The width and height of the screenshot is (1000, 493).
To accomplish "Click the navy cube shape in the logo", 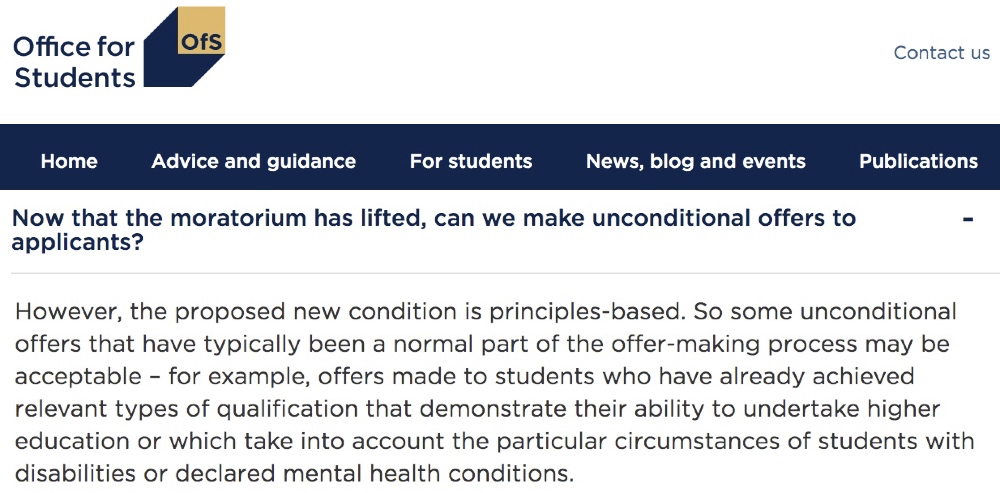I will point(170,66).
